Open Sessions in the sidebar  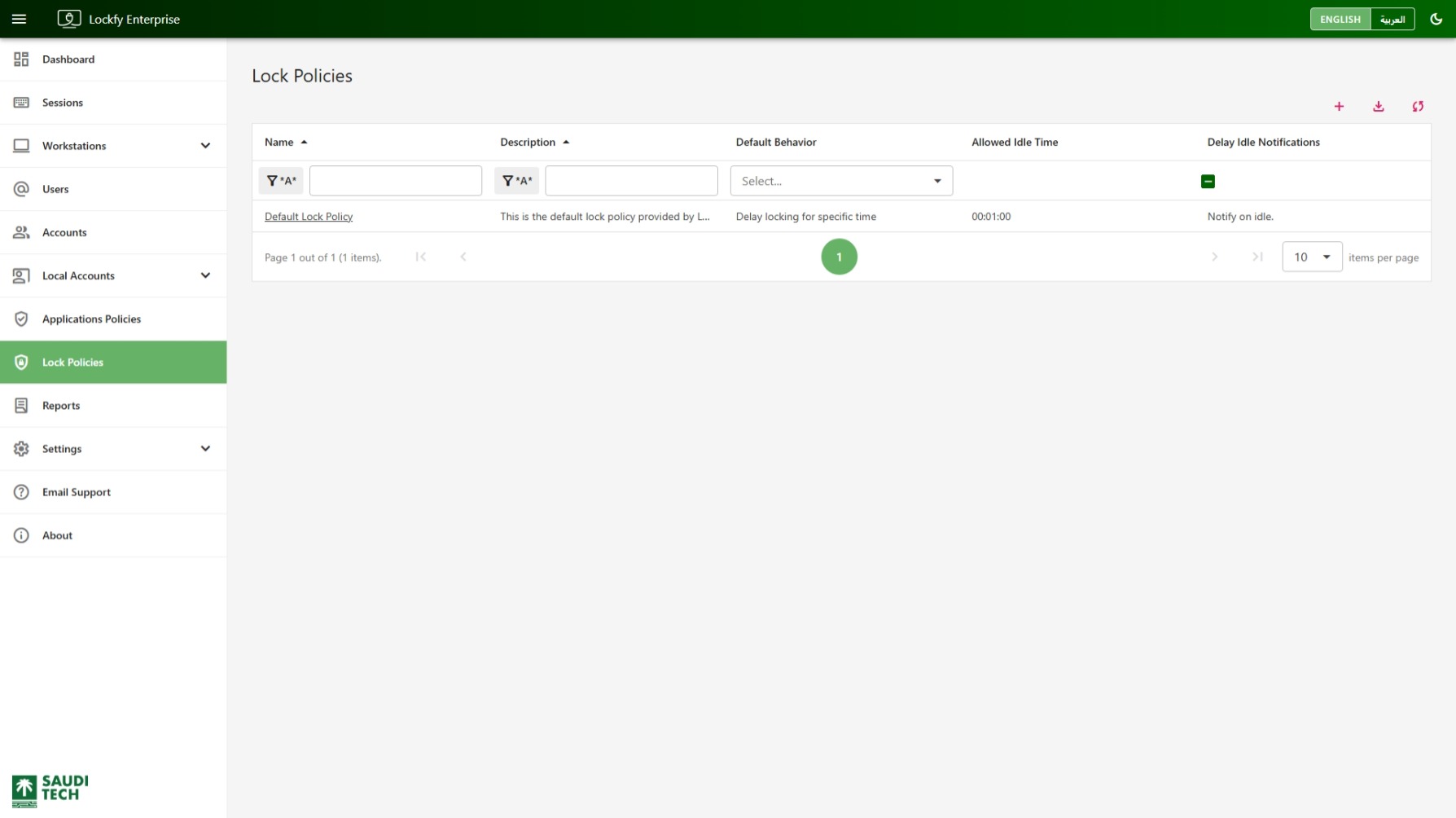click(113, 103)
